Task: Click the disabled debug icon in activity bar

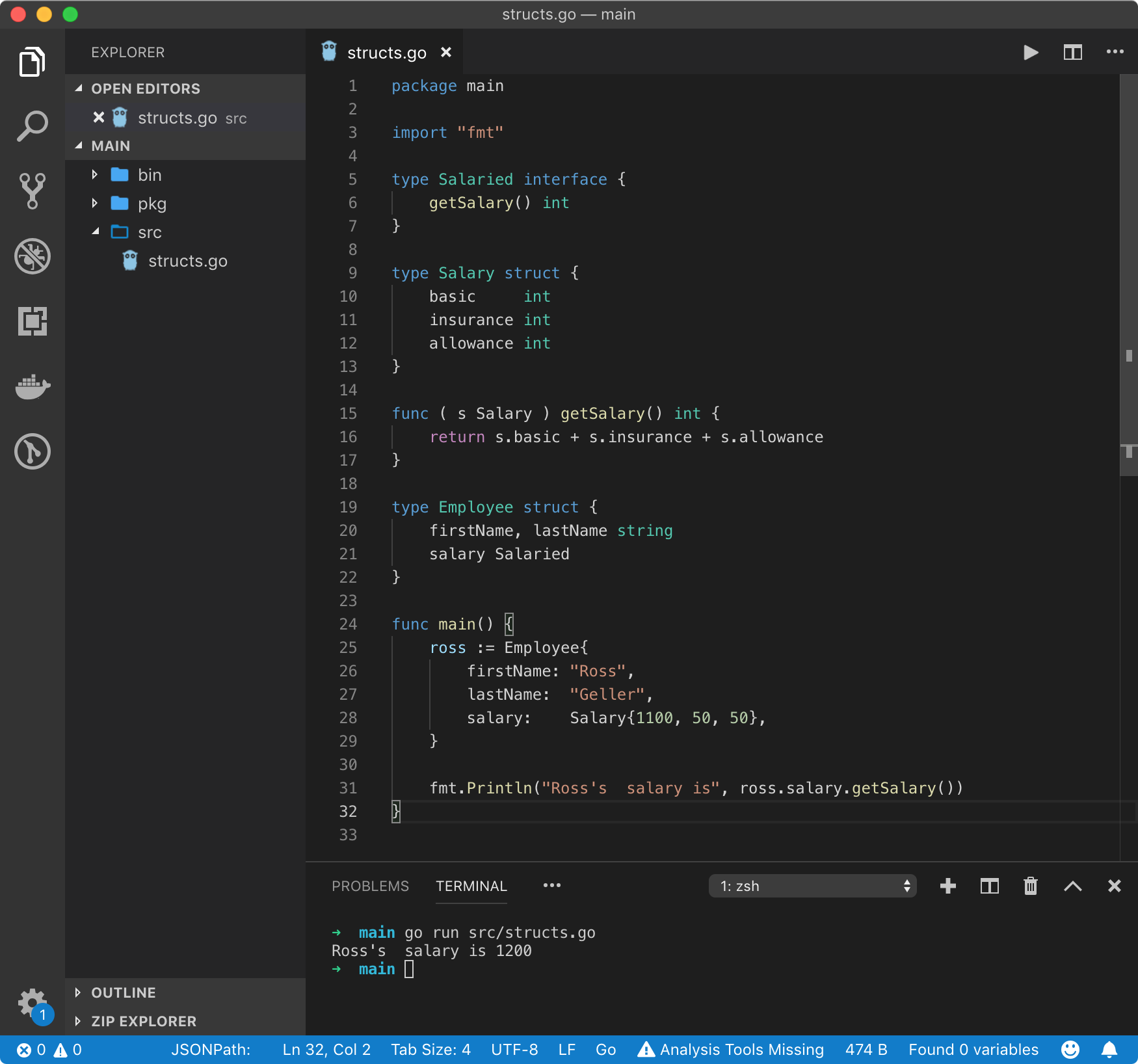Action: pos(32,256)
